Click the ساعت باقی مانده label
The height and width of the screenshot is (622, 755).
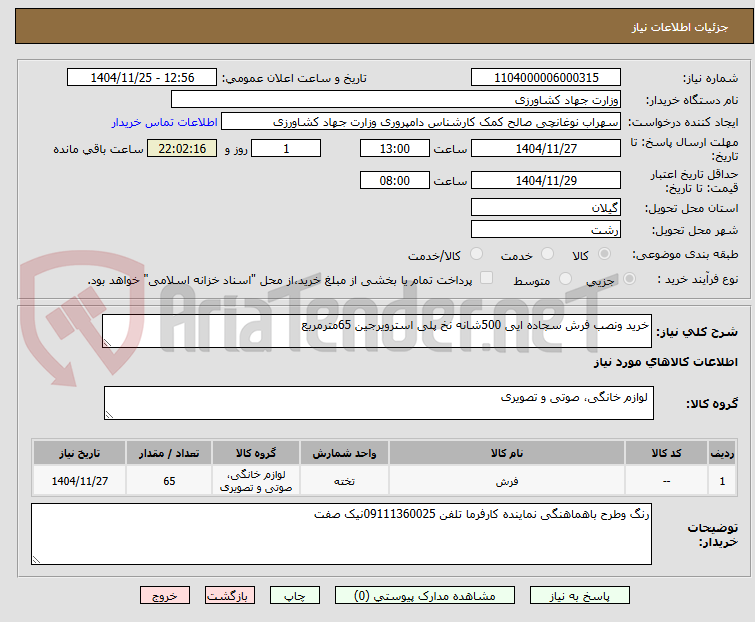pyautogui.click(x=98, y=149)
